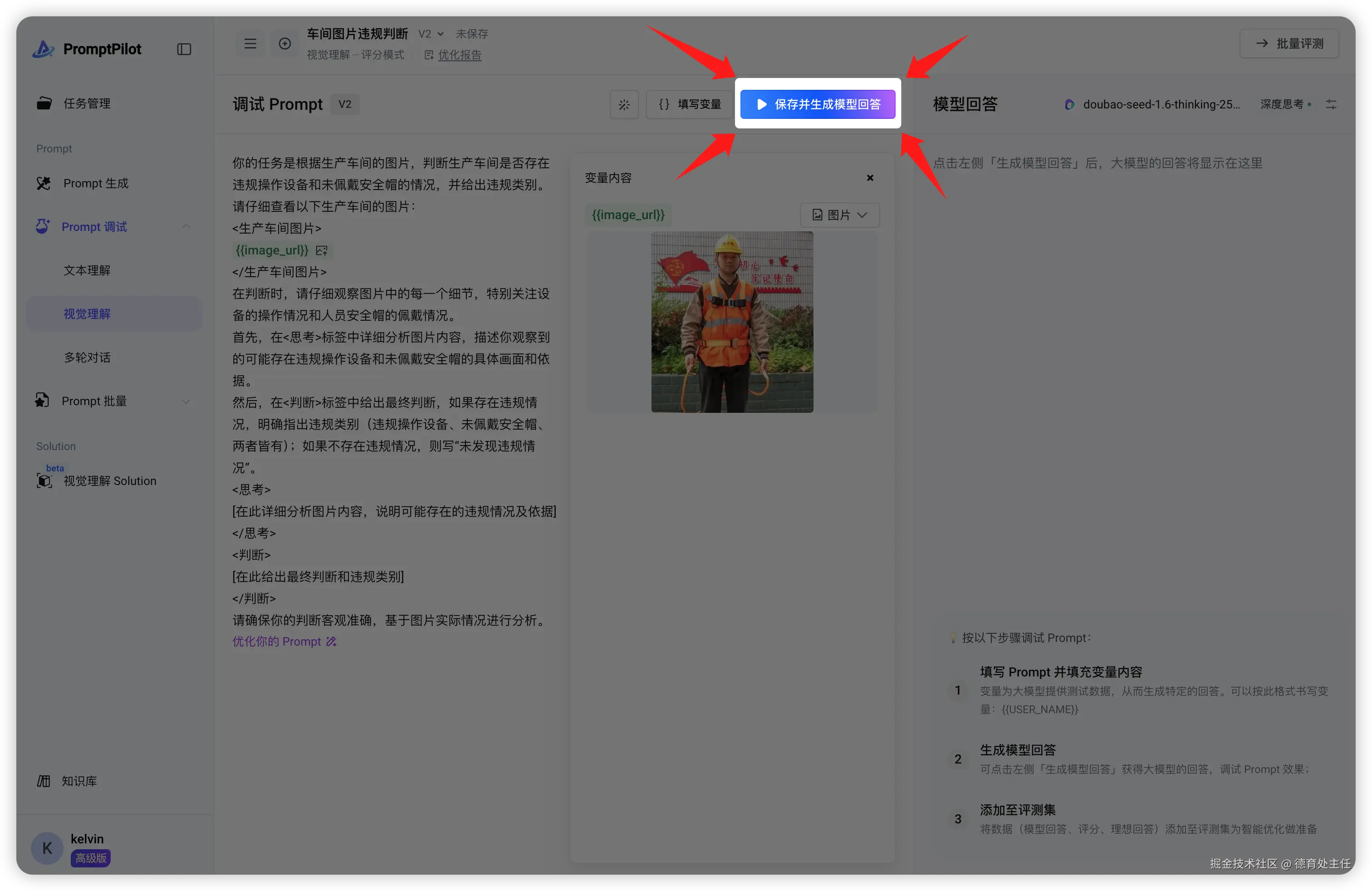Click the sparkle optimize icon beside 填写变量
Image resolution: width=1372 pixels, height=891 pixels.
(x=624, y=105)
